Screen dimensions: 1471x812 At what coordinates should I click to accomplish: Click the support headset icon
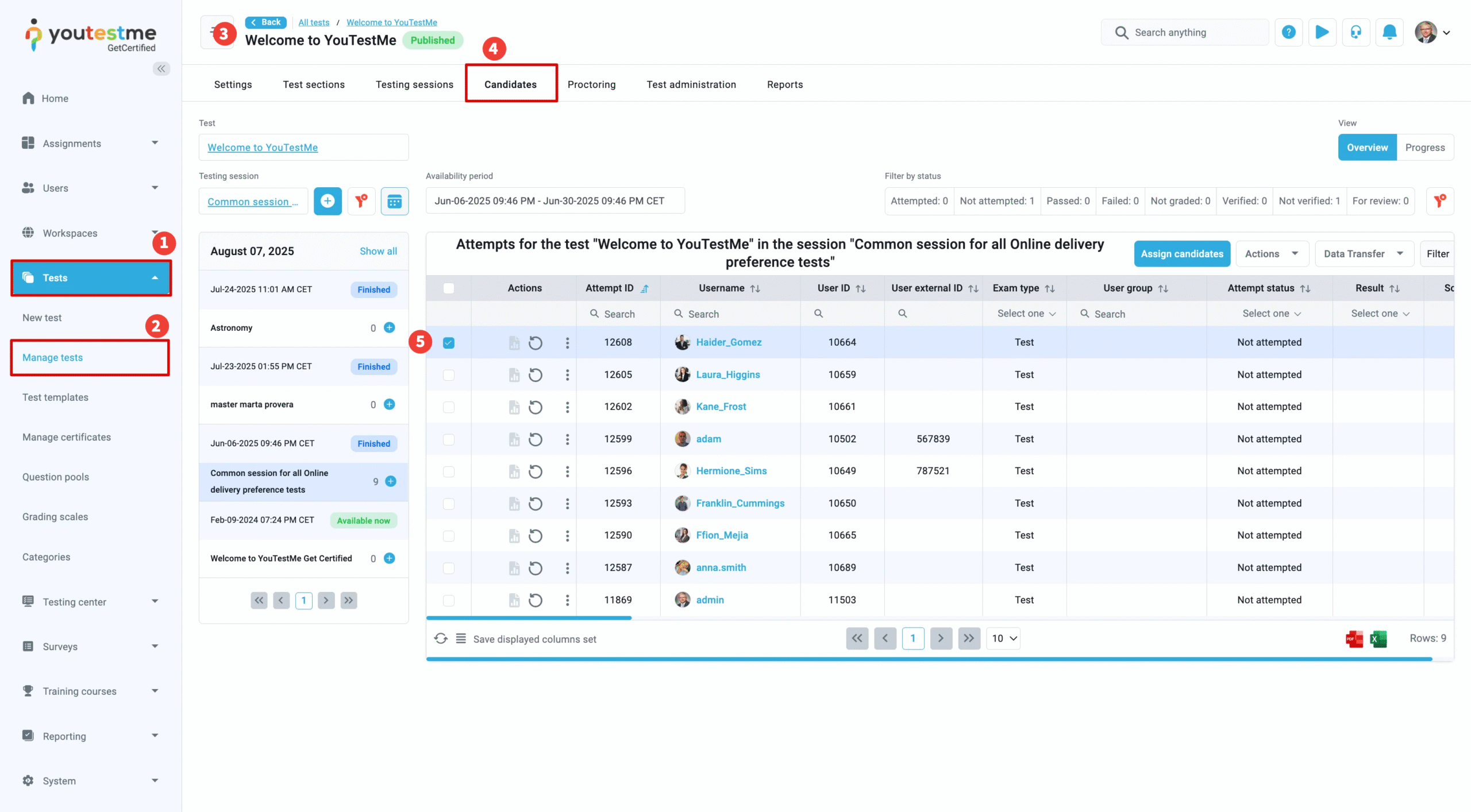1356,32
